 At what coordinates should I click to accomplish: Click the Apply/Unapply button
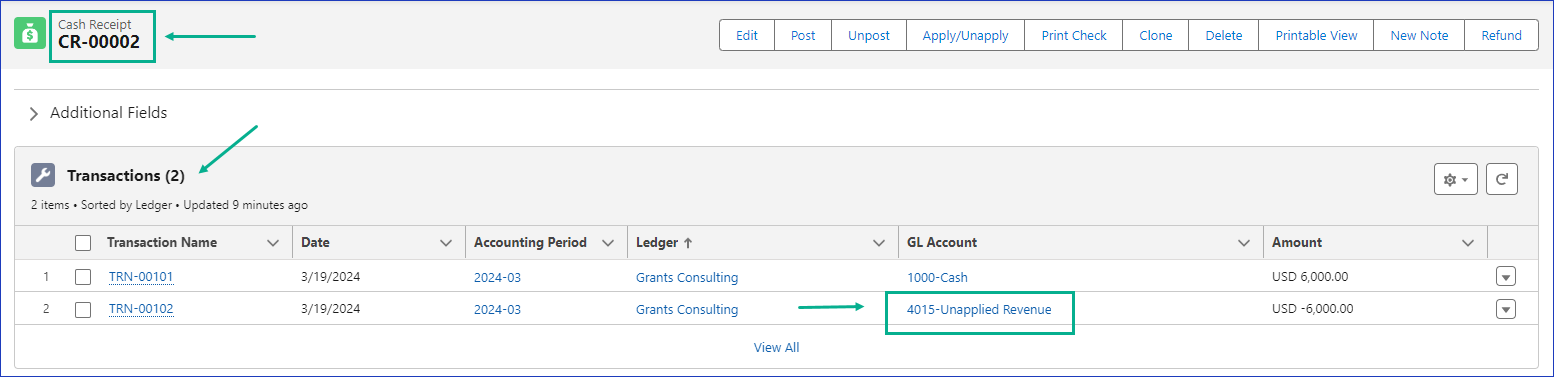click(965, 35)
